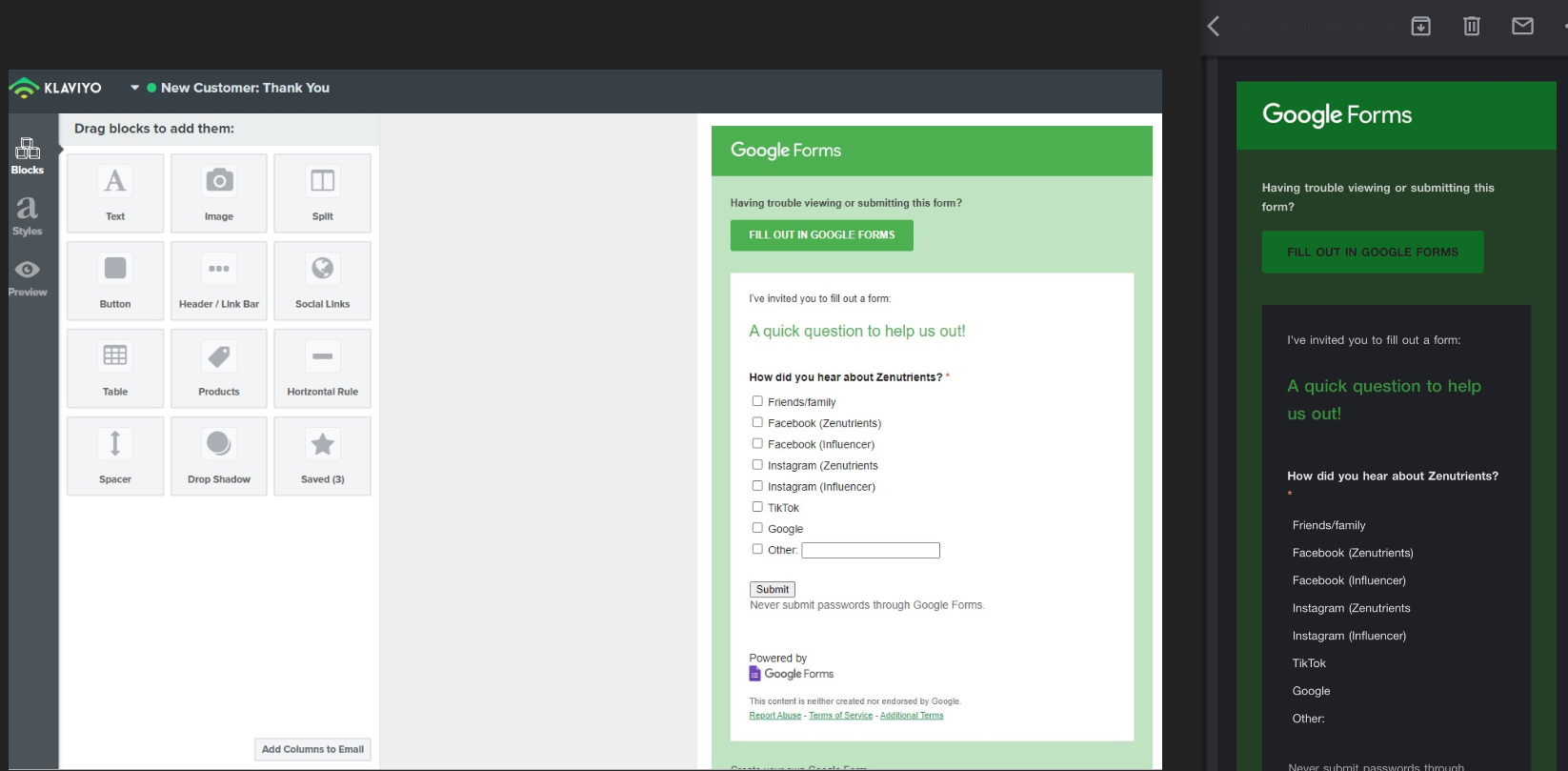Open the Blocks sidebar tab
The image size is (1568, 771).
click(28, 156)
